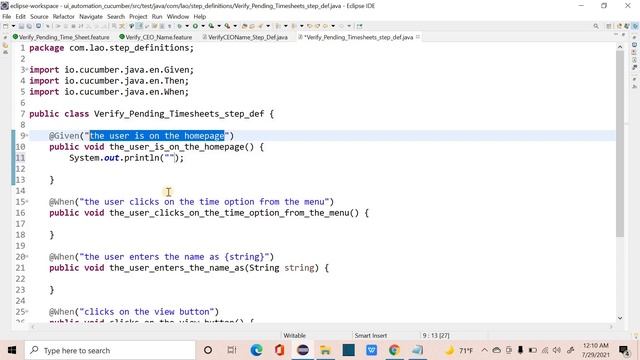The width and height of the screenshot is (640, 360).
Task: Open the Refactor menu
Action: 64,17
